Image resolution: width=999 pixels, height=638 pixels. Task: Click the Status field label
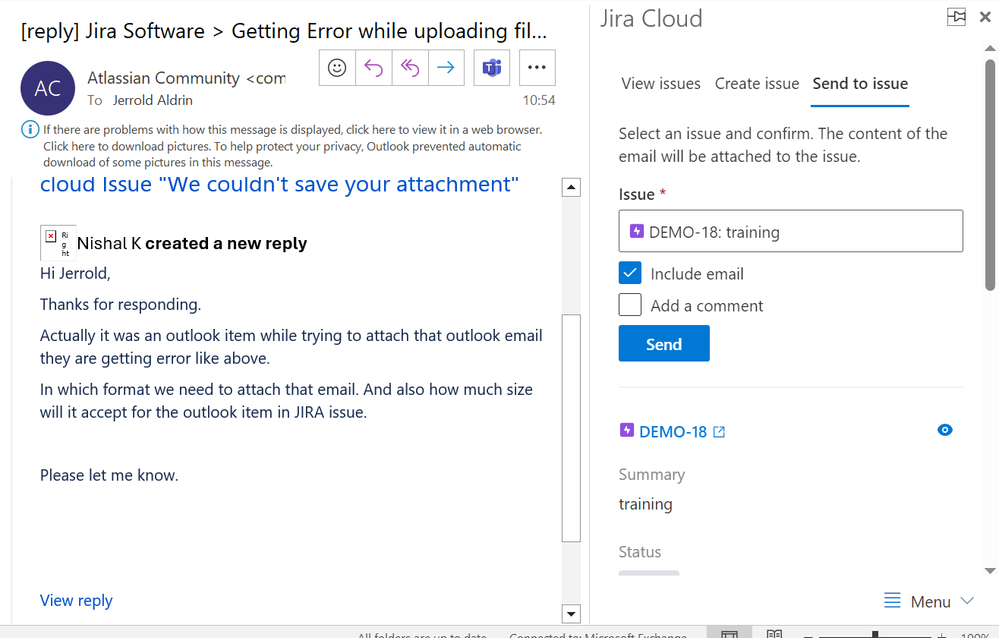640,552
